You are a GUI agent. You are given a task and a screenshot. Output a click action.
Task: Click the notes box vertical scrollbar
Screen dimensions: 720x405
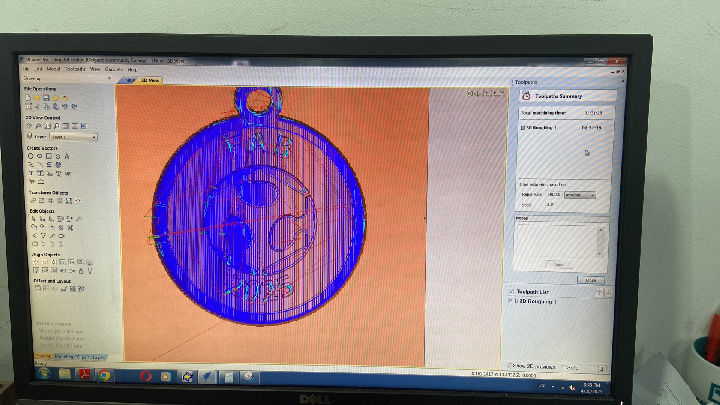coord(600,242)
